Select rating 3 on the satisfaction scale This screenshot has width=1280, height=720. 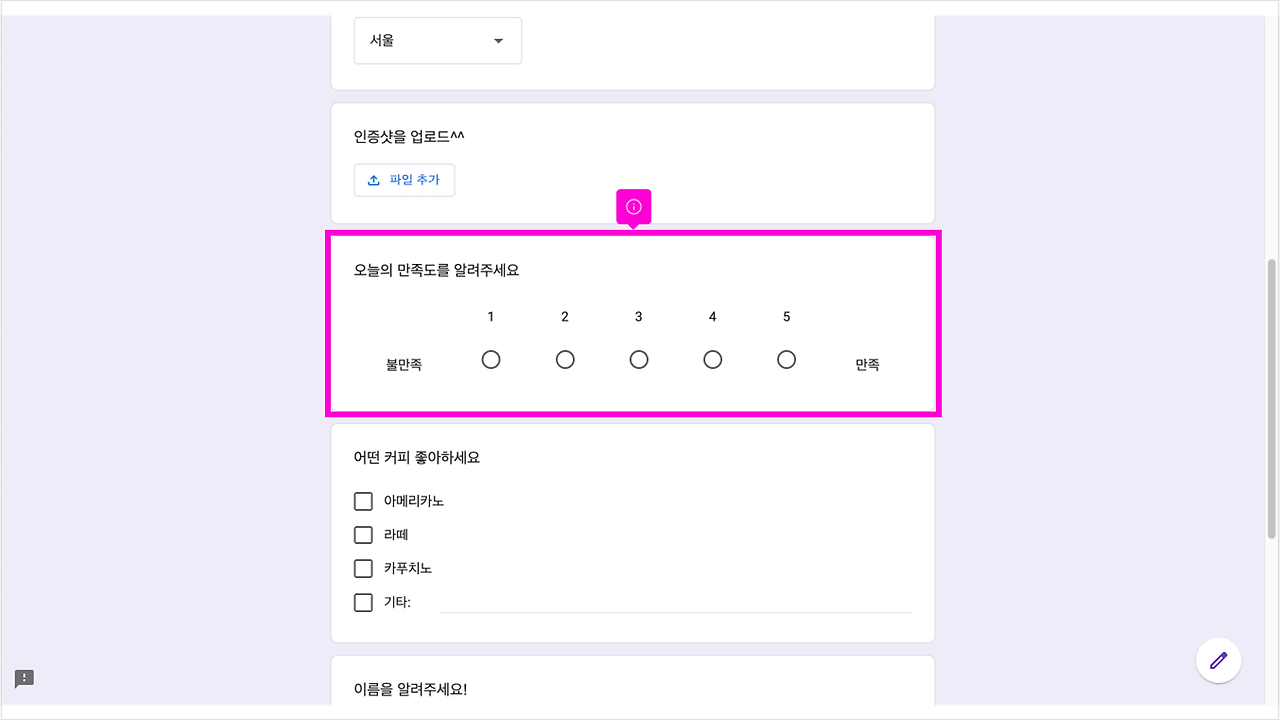pyautogui.click(x=639, y=359)
